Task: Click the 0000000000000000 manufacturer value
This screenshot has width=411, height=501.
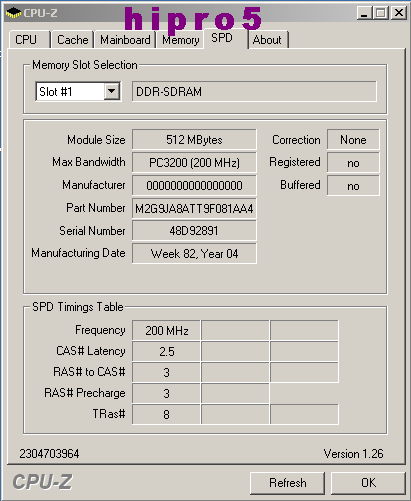Action: click(x=194, y=185)
